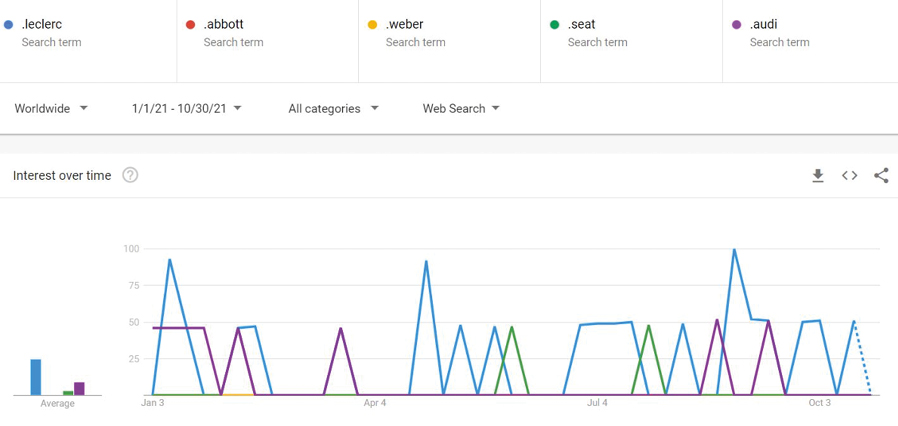Click the red .abbott color dot

click(191, 25)
